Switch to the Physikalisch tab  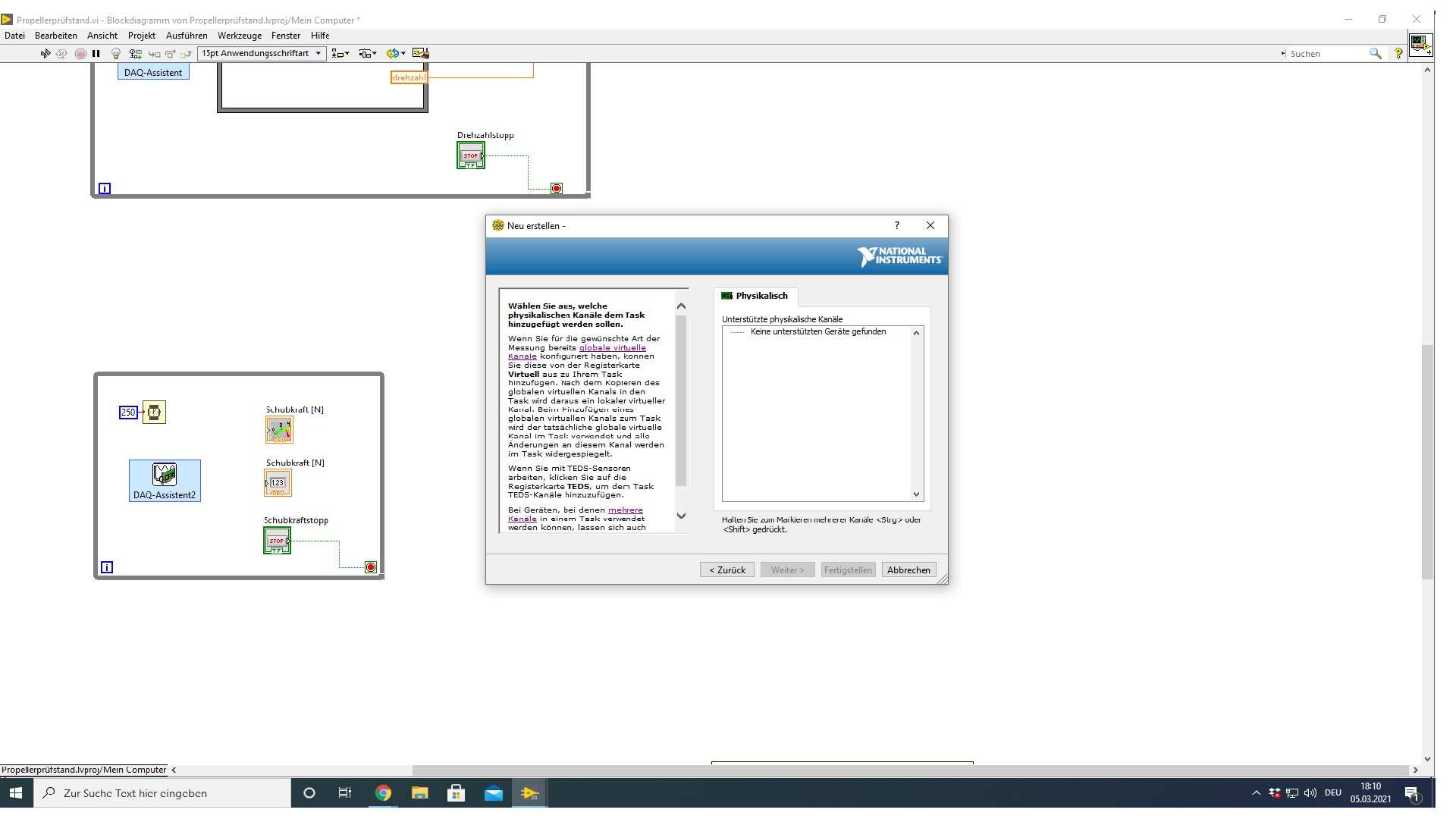[x=755, y=297]
